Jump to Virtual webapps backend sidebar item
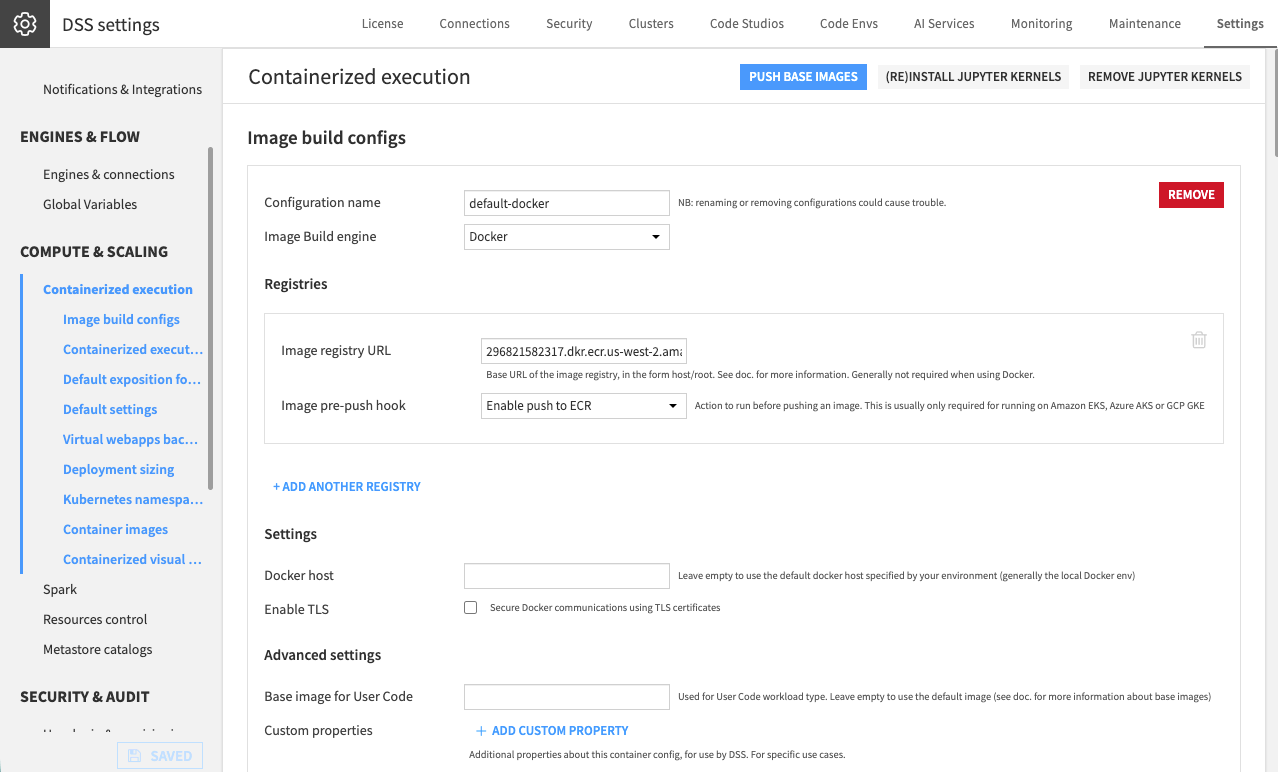 click(130, 440)
